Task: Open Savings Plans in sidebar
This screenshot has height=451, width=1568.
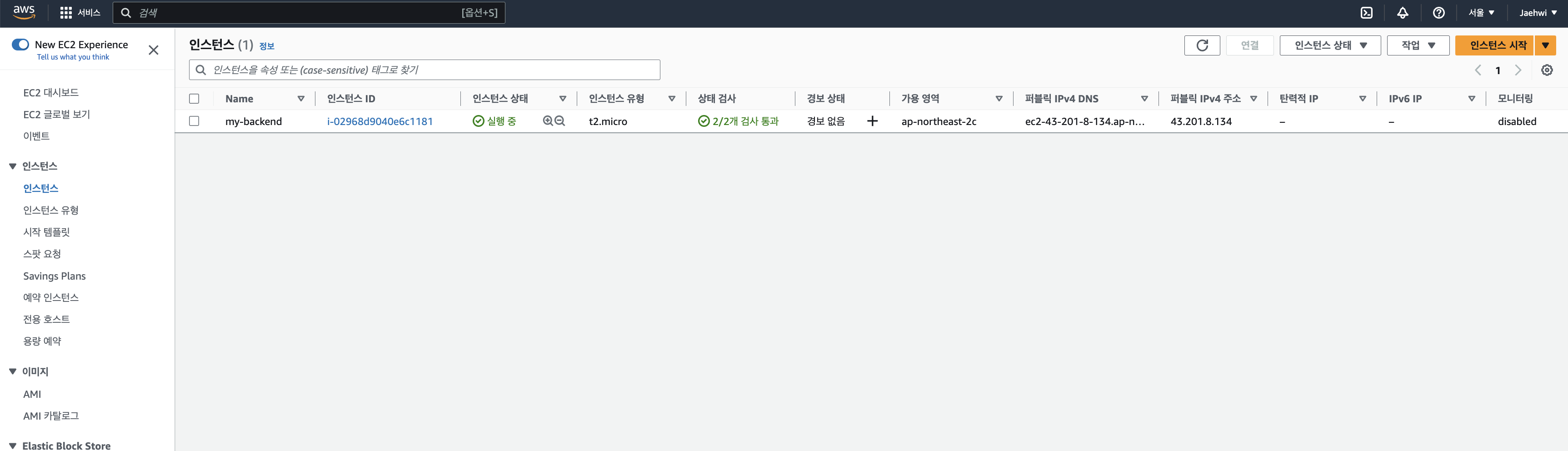Action: point(54,276)
